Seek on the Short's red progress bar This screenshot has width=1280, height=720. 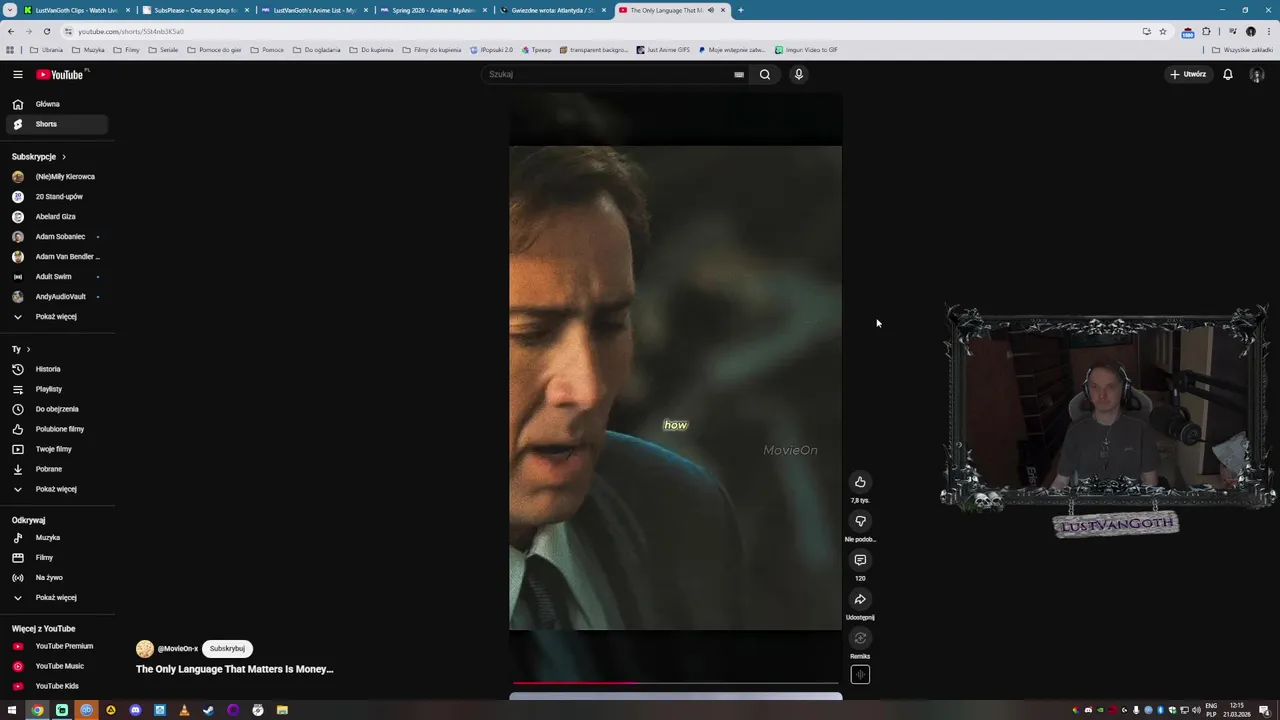click(675, 684)
